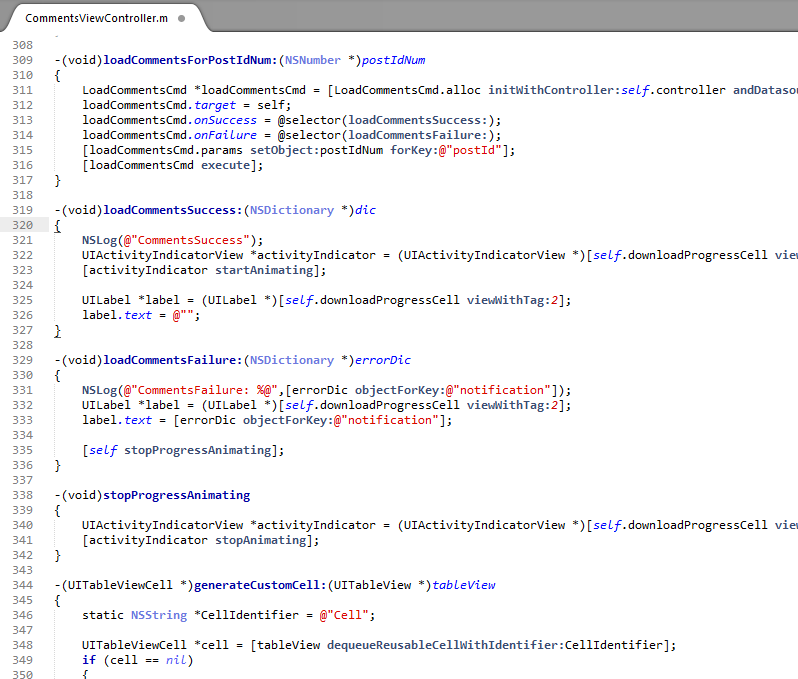Click line number 309 in gutter
Viewport: 798px width, 679px height.
(22, 60)
